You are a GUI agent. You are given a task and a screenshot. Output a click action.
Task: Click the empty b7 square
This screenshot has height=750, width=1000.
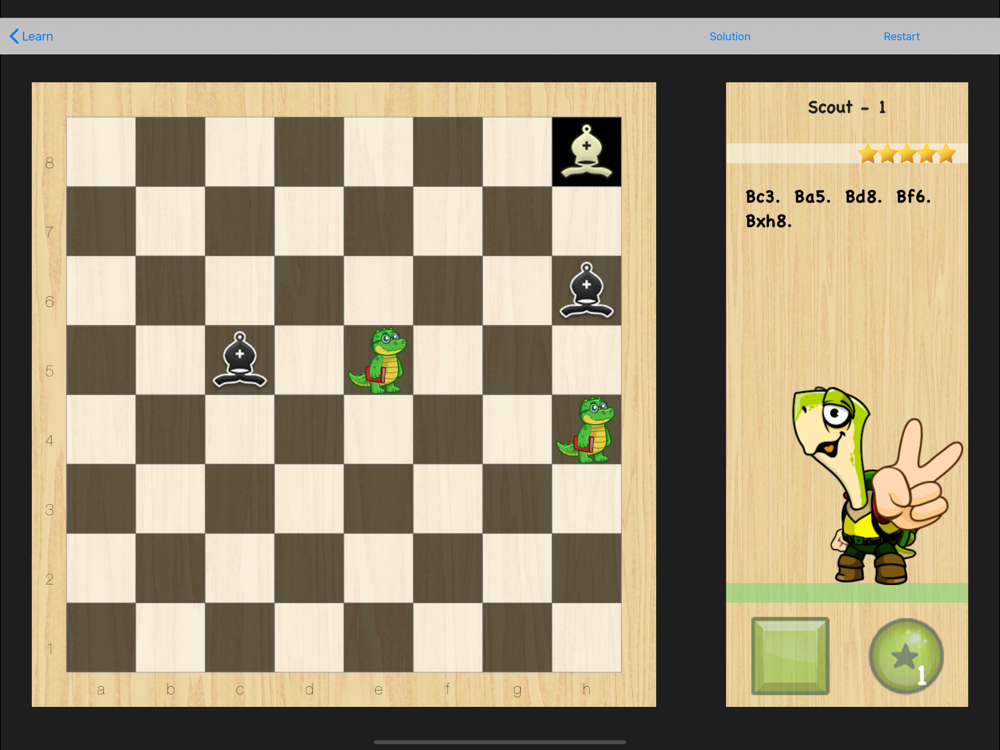point(170,221)
